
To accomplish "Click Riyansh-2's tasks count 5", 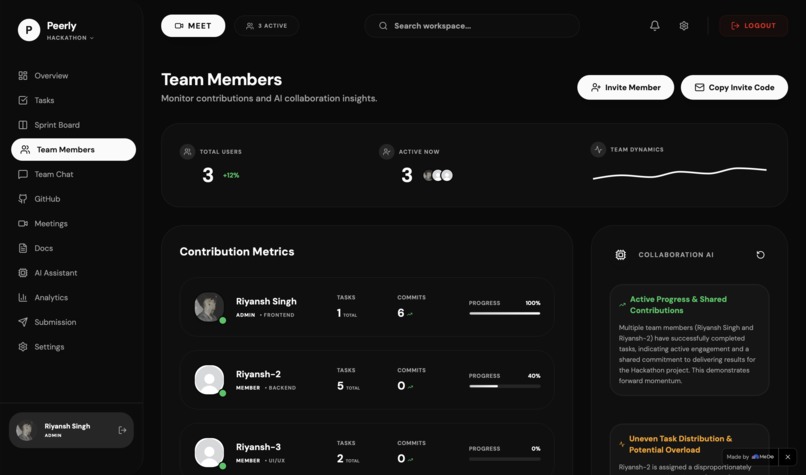I will pos(340,386).
